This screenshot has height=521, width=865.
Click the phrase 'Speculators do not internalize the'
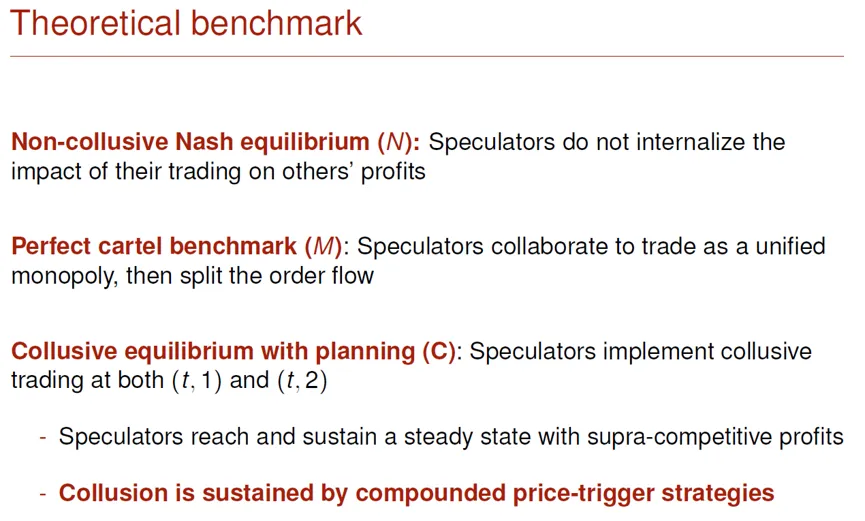(607, 142)
